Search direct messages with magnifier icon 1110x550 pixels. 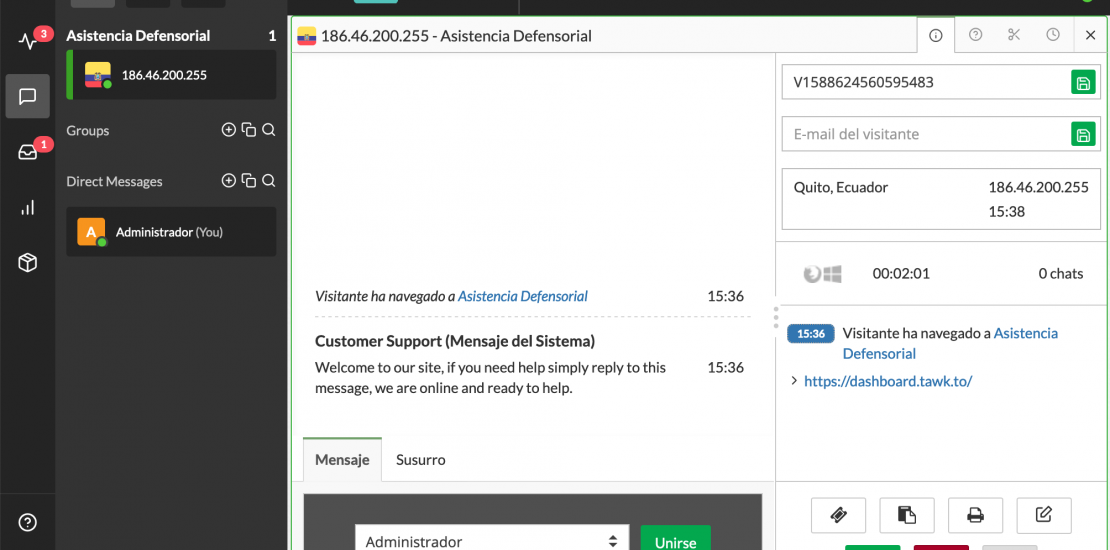click(x=268, y=181)
